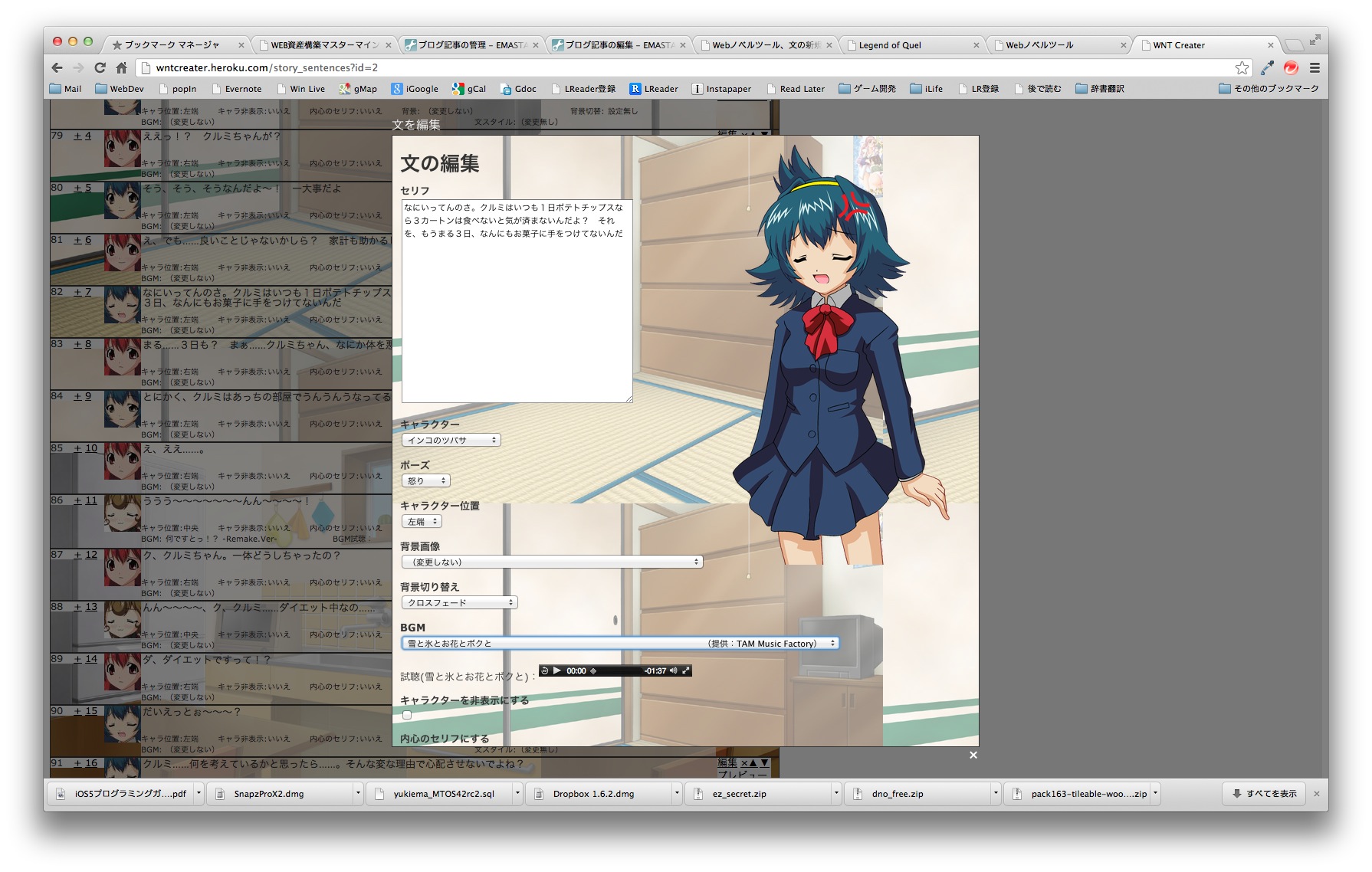Viewport: 1372px width, 872px height.
Task: Open the 背景画像 dropdown
Action: [x=552, y=562]
